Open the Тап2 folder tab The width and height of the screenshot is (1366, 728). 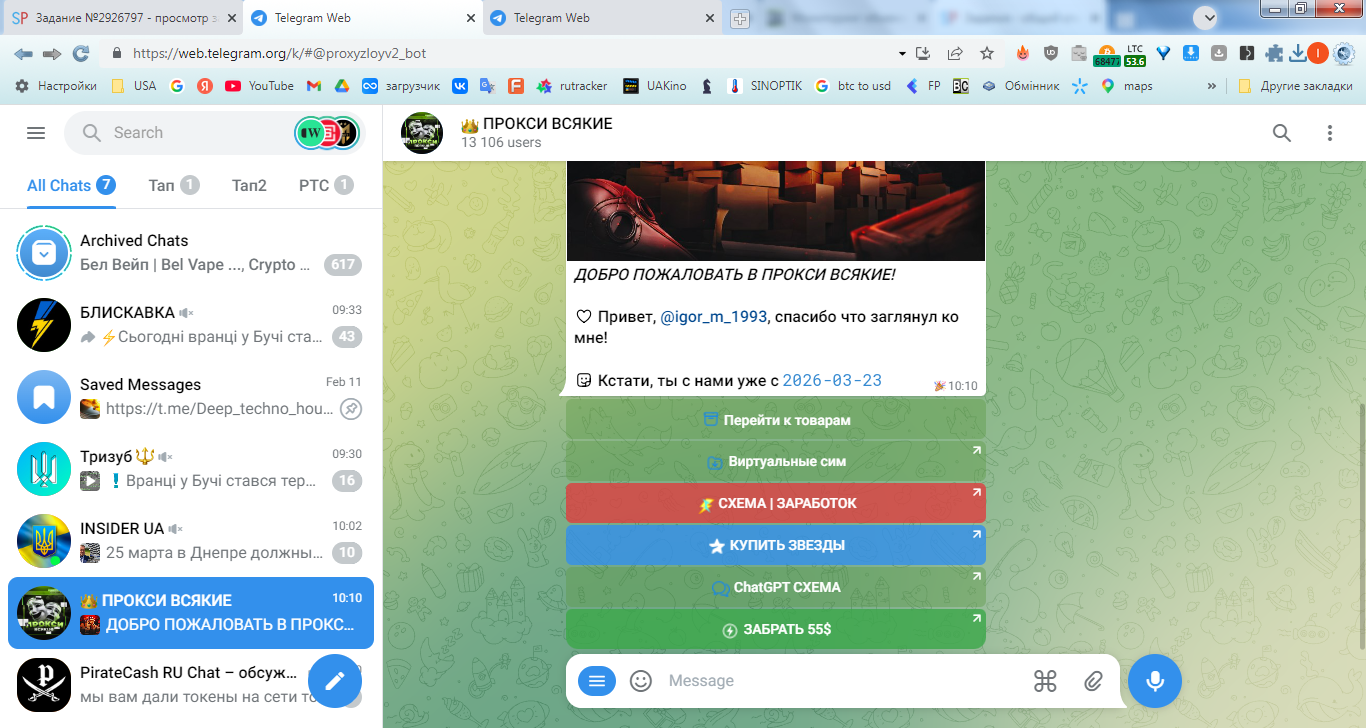(249, 185)
